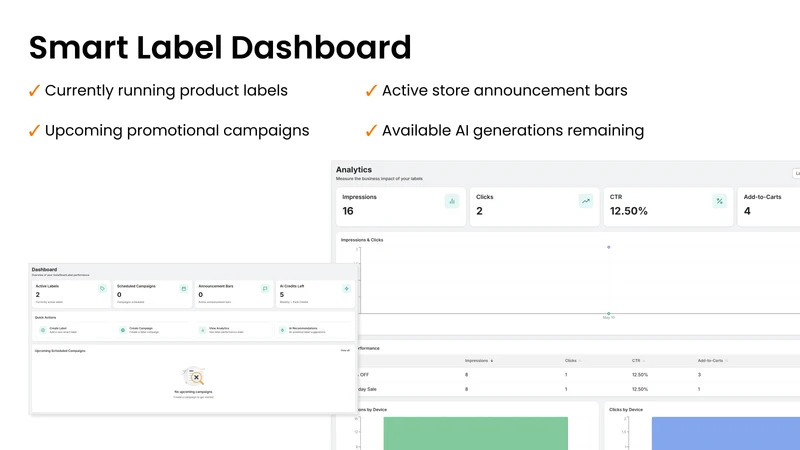Select the Impressions card showing 16
This screenshot has height=450, width=800.
point(401,207)
